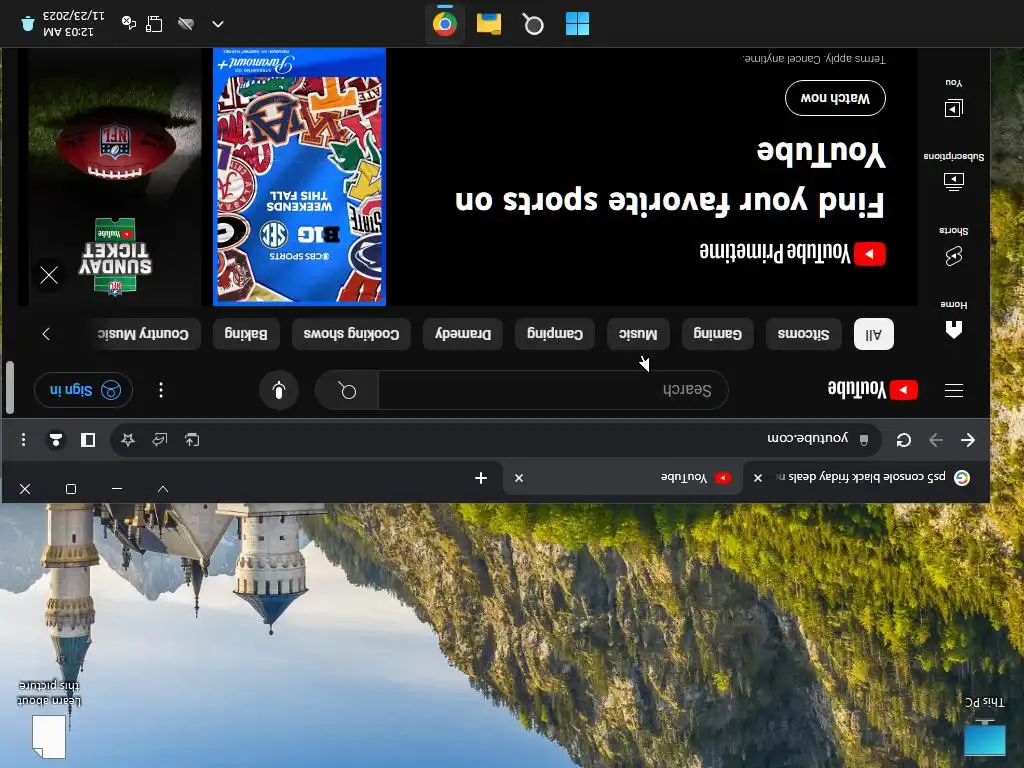Screen dimensions: 1024x768
Task: Select the All filter chip
Action: point(874,334)
